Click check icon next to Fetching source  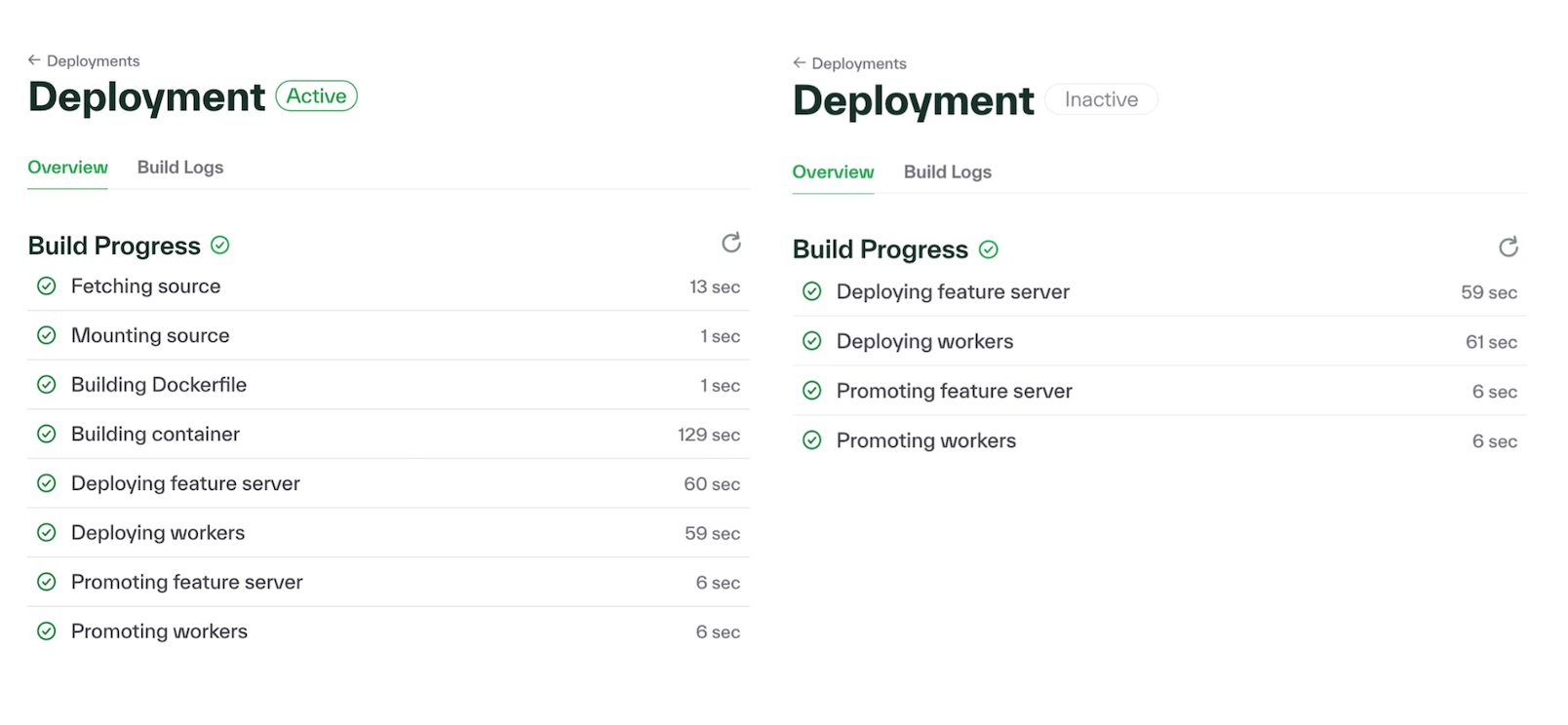pos(46,286)
